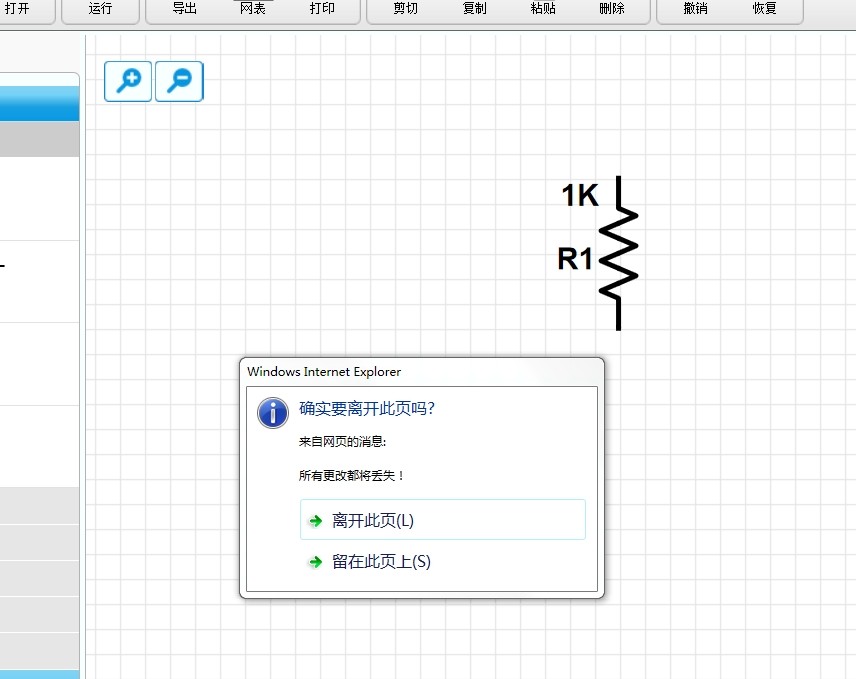Choose 离开此页(L) in the dialog
Viewport: 856px width, 679px height.
(x=443, y=520)
